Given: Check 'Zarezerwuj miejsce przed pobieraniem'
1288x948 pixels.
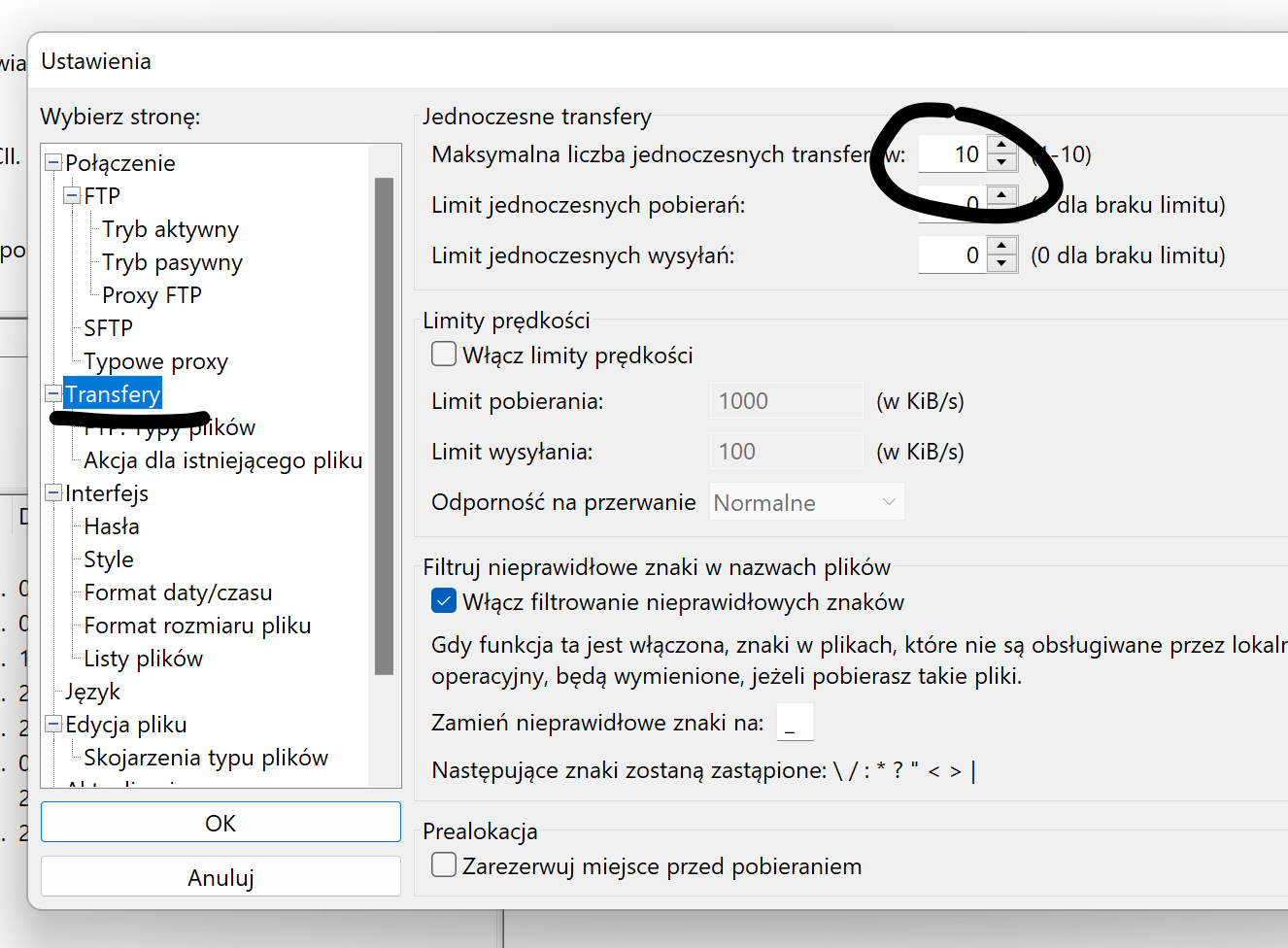Looking at the screenshot, I should click(x=444, y=864).
